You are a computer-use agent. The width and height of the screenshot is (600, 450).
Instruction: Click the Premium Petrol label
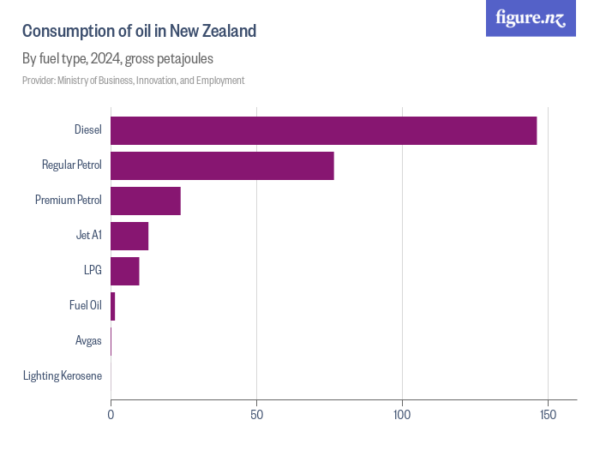tap(68, 200)
